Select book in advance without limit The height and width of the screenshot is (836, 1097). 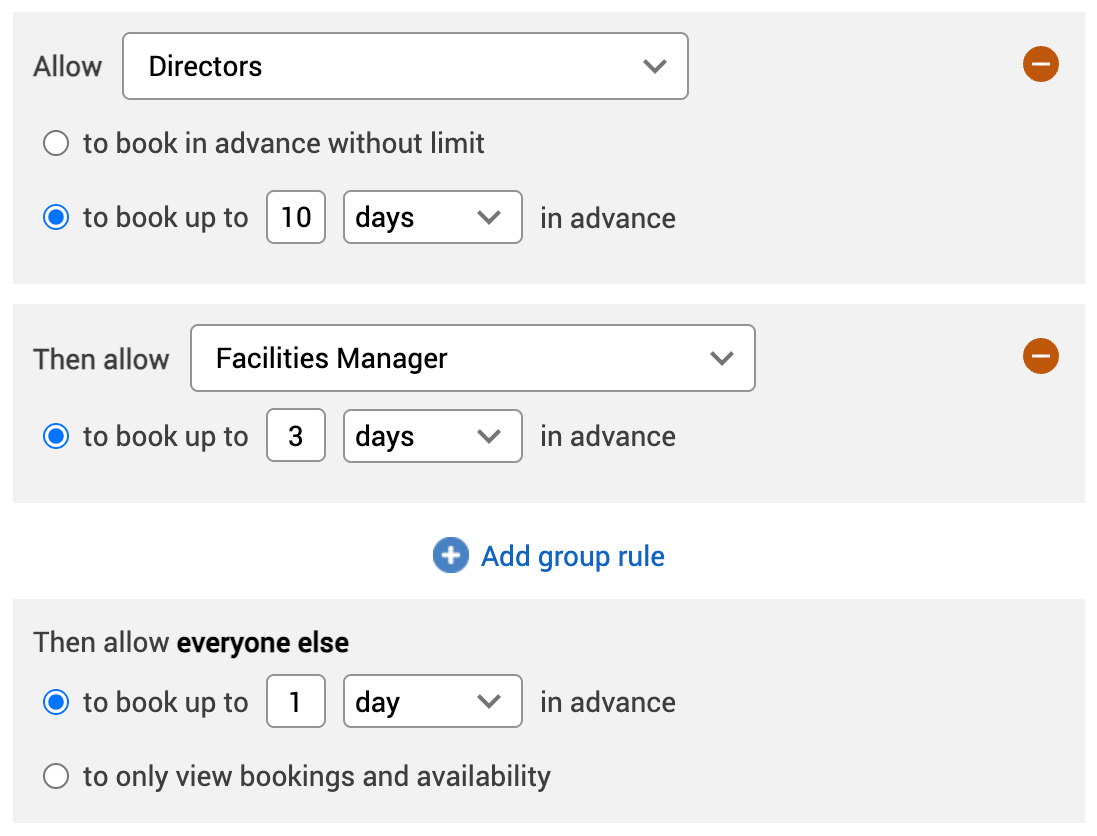pyautogui.click(x=56, y=143)
